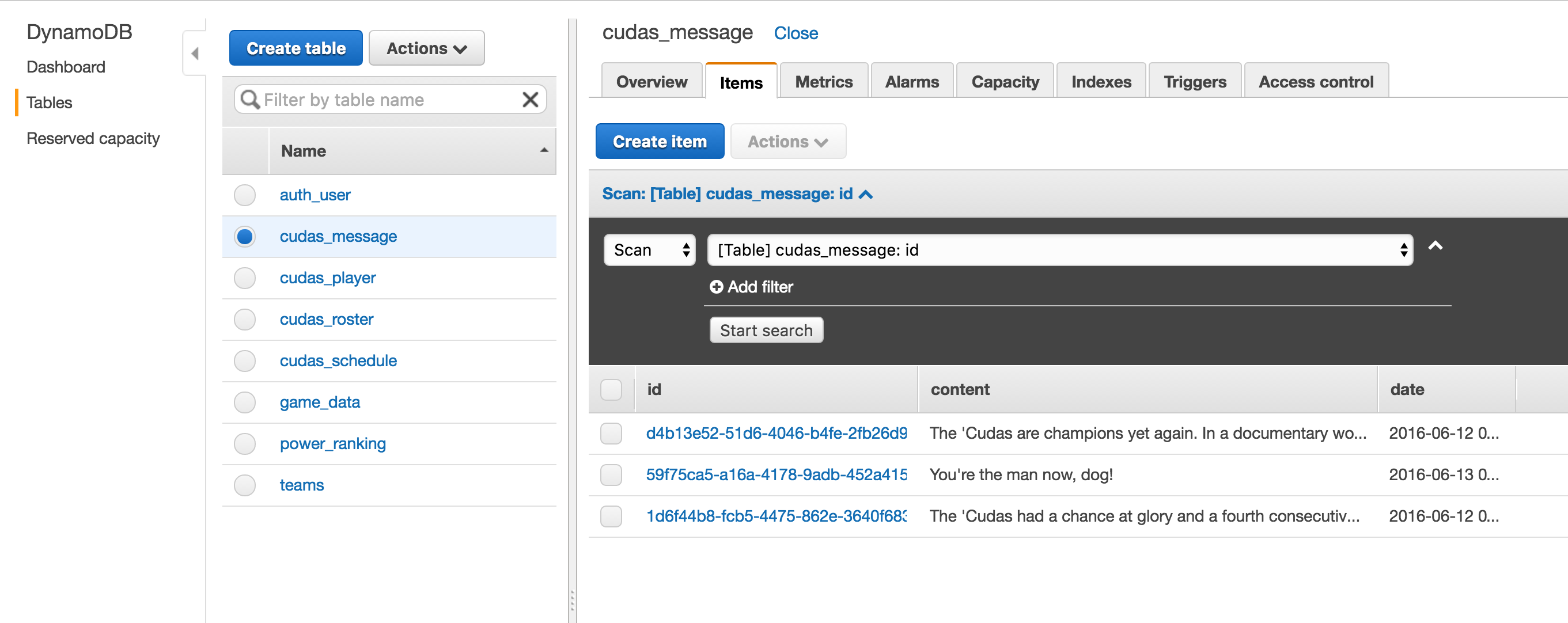This screenshot has width=1568, height=623.
Task: Click "The 'Cudas had a chance at glory" cell
Action: click(x=1145, y=516)
